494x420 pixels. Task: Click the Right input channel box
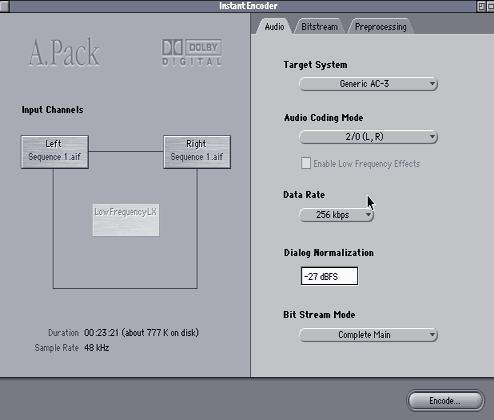pyautogui.click(x=197, y=152)
